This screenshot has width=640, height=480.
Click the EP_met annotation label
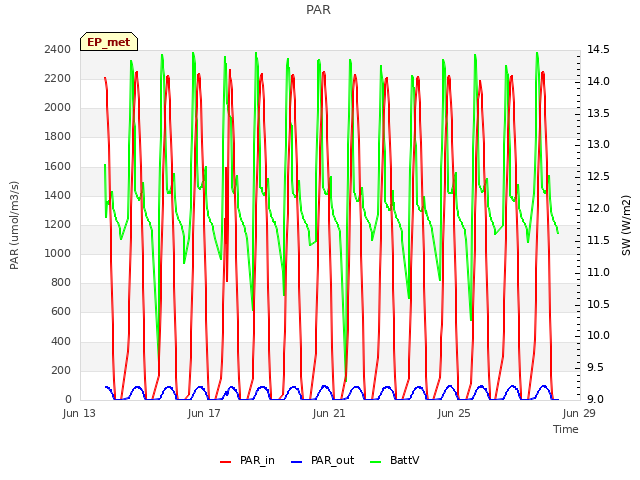109,42
